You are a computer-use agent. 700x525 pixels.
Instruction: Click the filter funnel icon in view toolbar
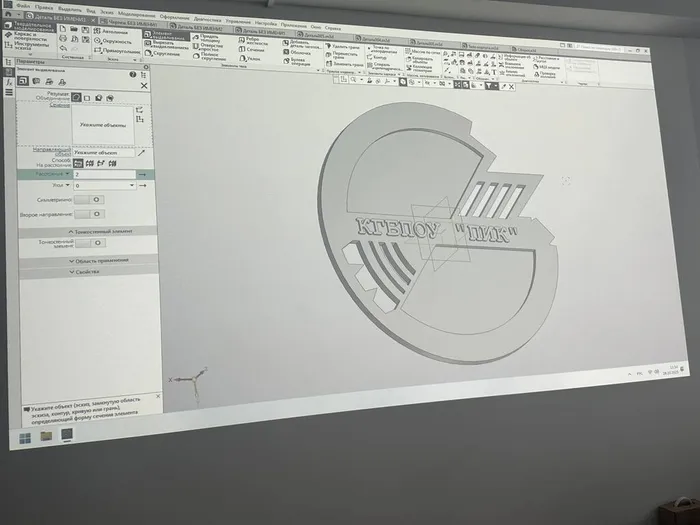click(x=489, y=86)
